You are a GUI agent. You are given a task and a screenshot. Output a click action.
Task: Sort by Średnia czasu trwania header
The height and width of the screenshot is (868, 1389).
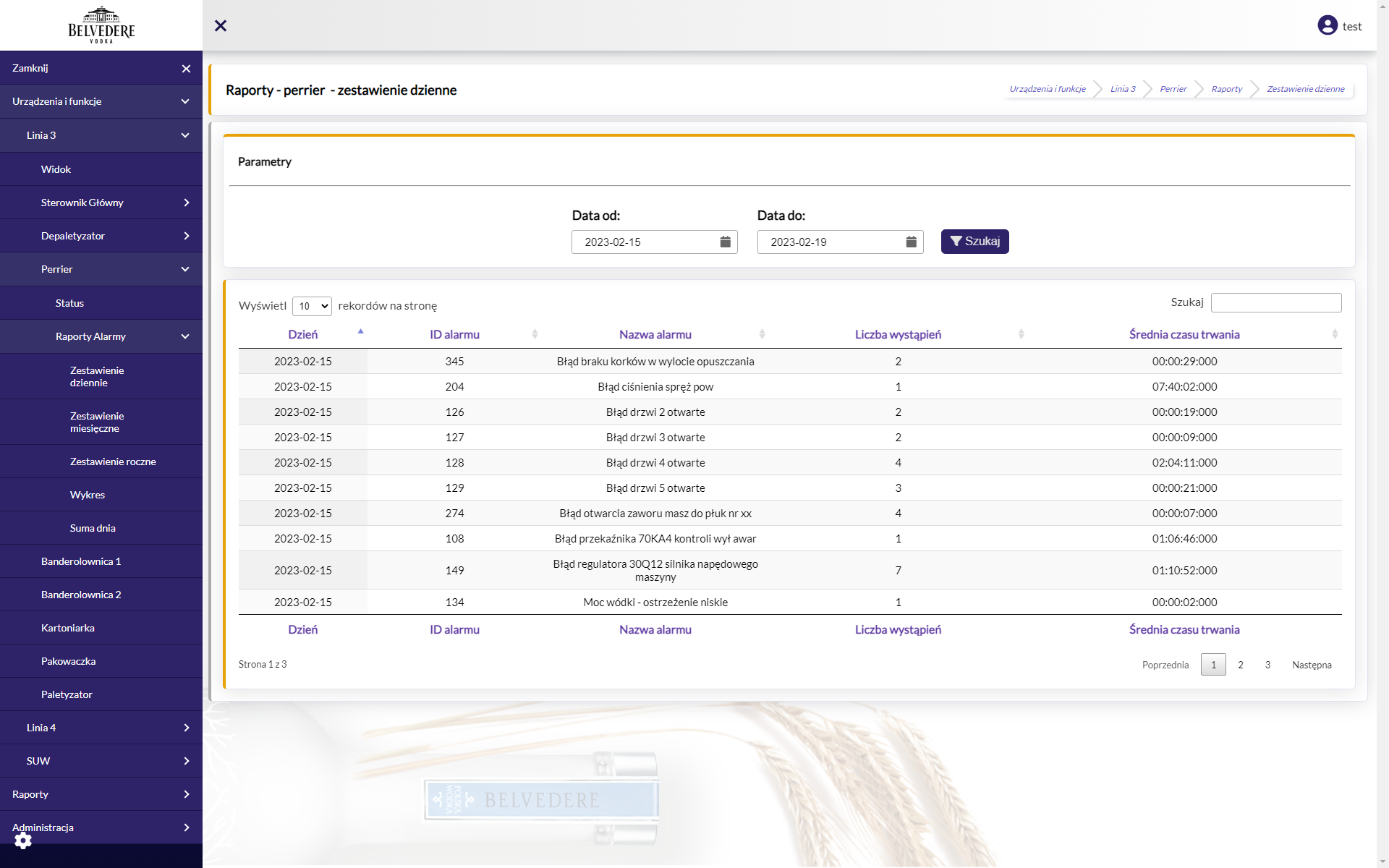coord(1184,334)
